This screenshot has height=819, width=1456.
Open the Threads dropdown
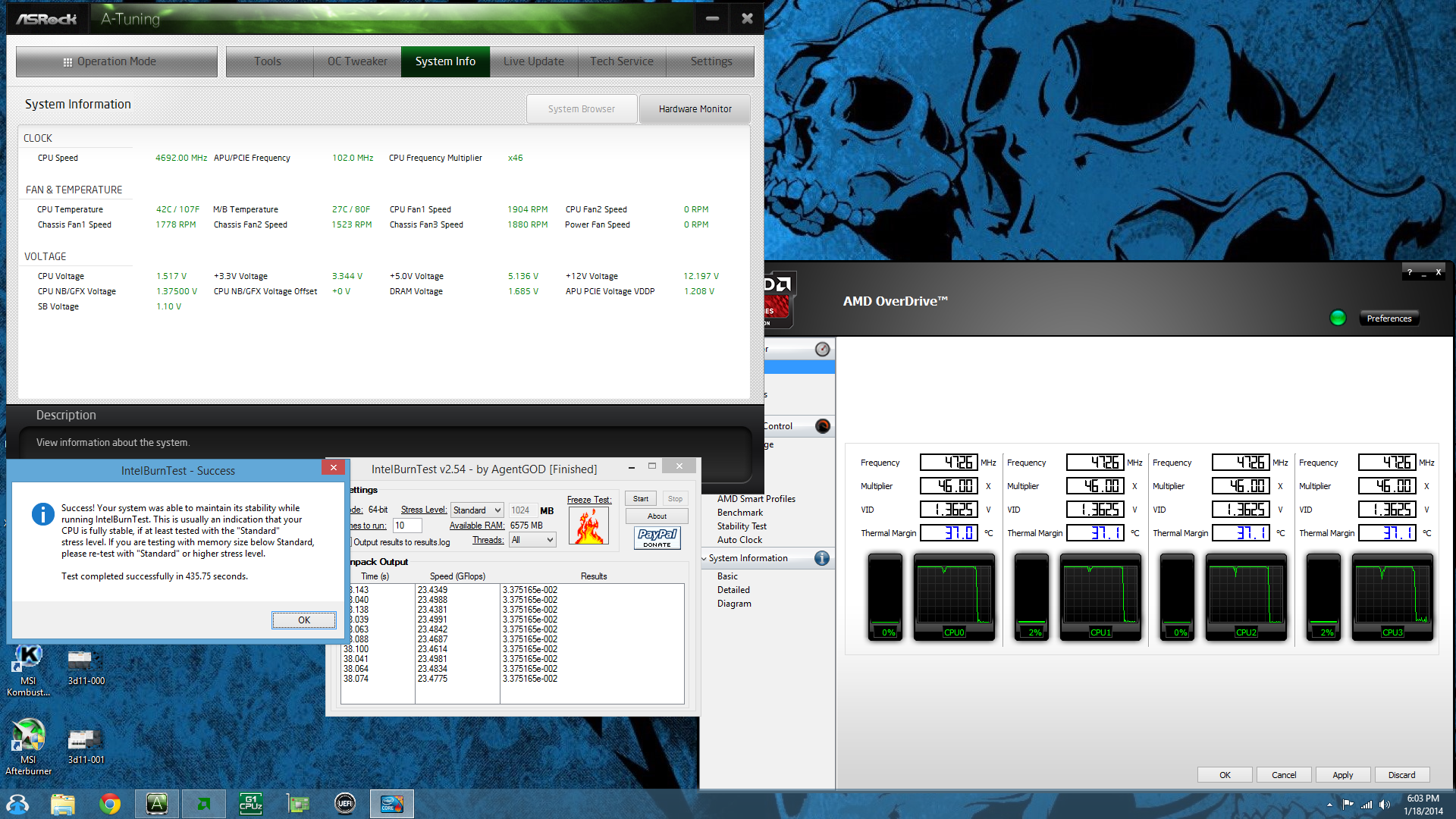[532, 540]
